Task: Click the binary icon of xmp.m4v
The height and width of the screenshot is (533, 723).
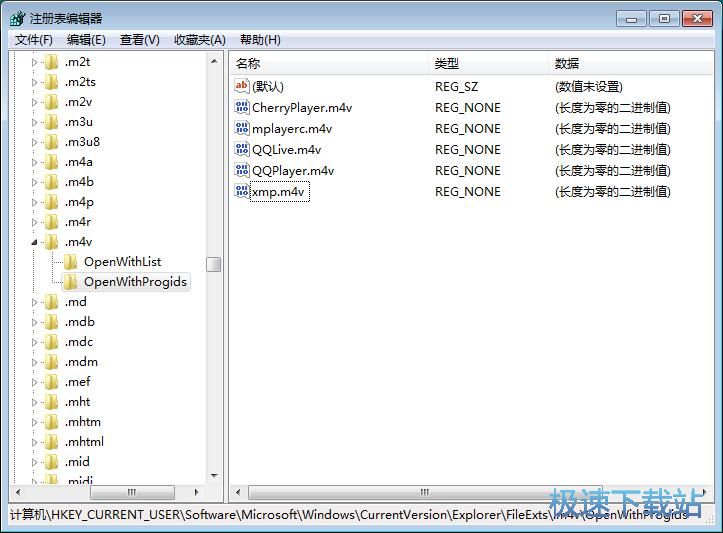Action: pyautogui.click(x=242, y=191)
